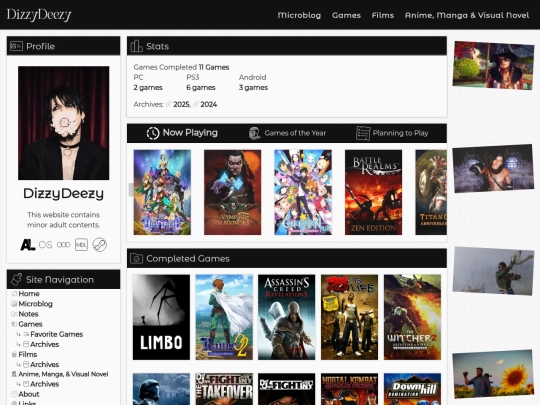Click the Stats bar chart icon

(136, 46)
